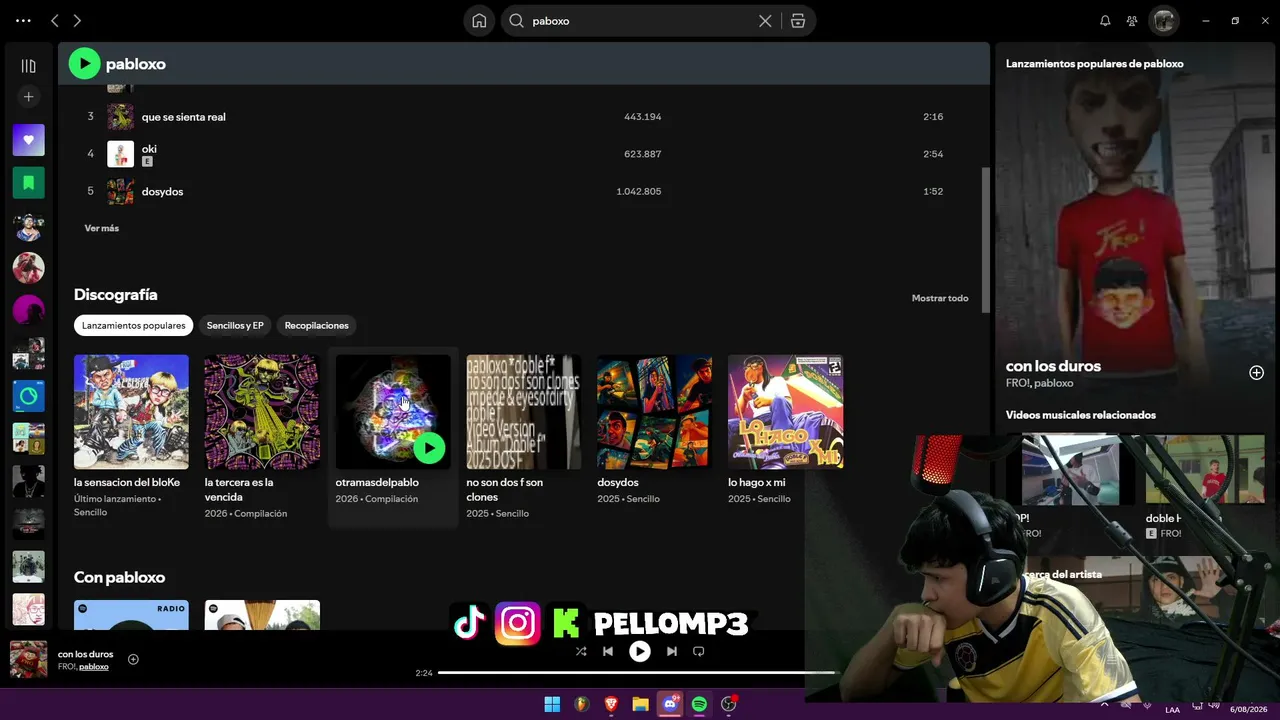Click Mostrar todo for the discography
This screenshot has height=720, width=1280.
tap(940, 298)
